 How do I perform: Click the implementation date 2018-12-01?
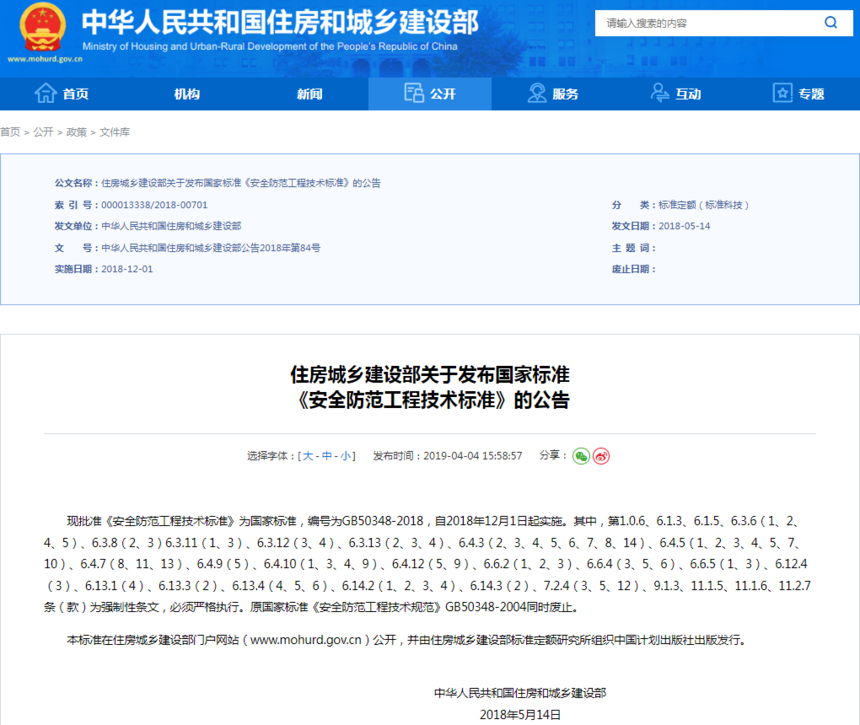(x=127, y=269)
